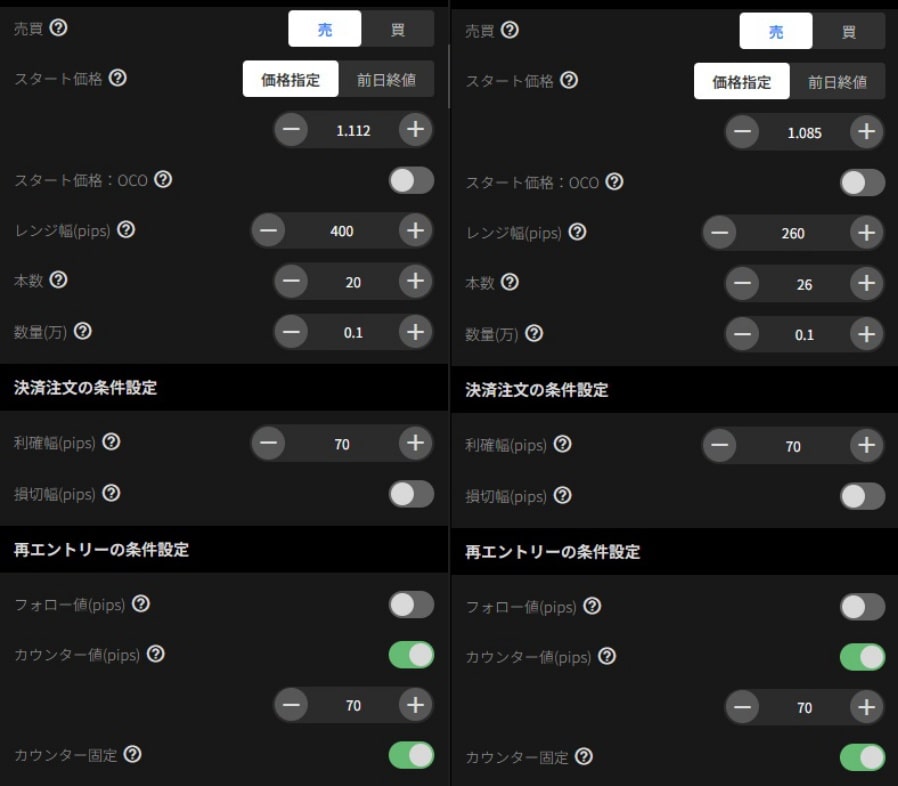Enable right 損切幅(pips) switch
The width and height of the screenshot is (898, 786).
[862, 496]
